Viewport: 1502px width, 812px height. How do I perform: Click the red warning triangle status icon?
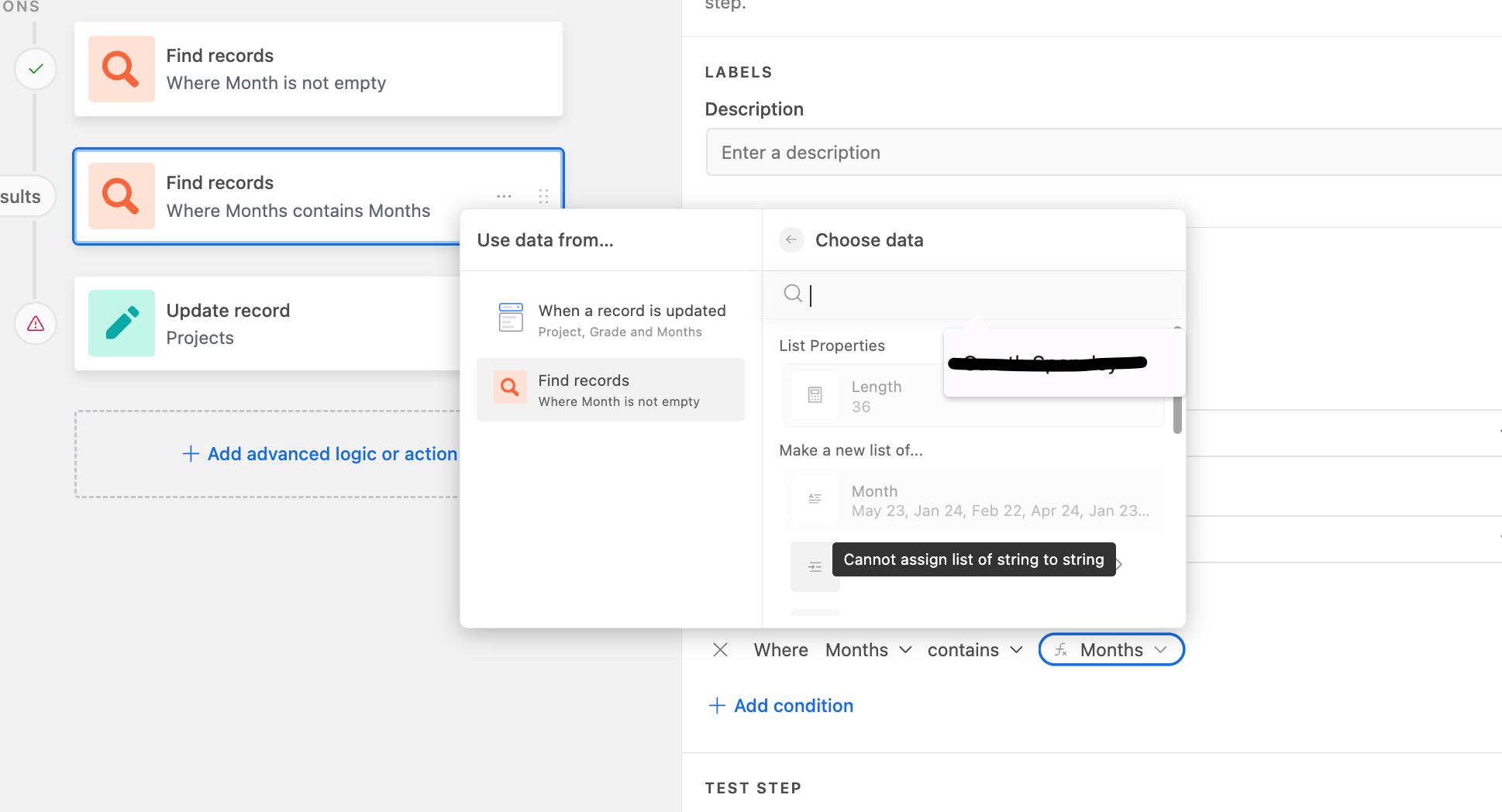[36, 324]
